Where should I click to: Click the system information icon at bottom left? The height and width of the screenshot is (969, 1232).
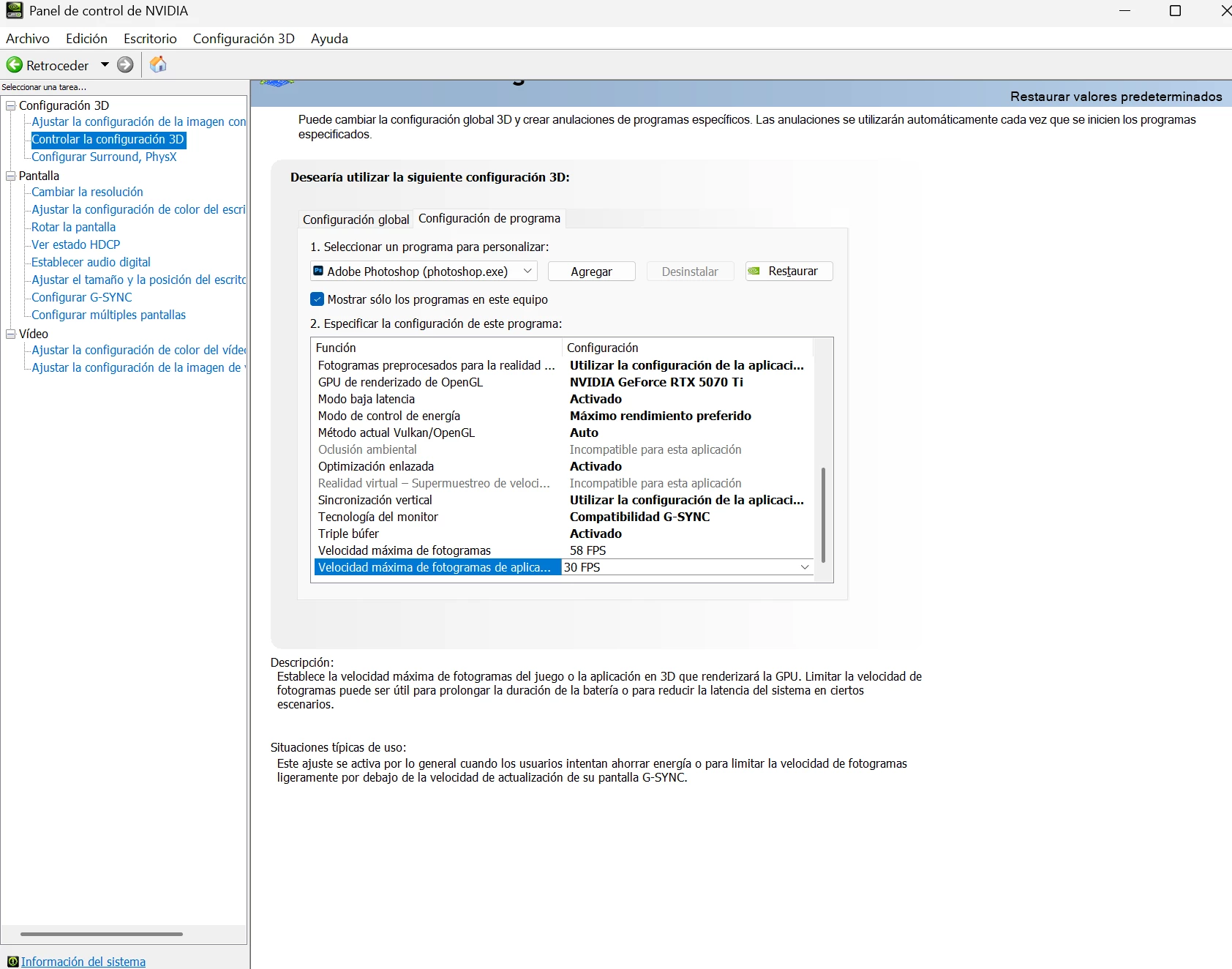click(x=12, y=962)
